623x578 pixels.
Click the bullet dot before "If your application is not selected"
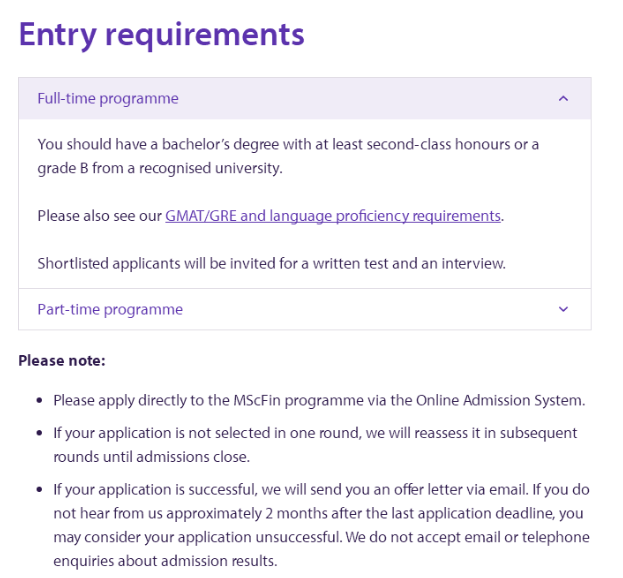39,434
